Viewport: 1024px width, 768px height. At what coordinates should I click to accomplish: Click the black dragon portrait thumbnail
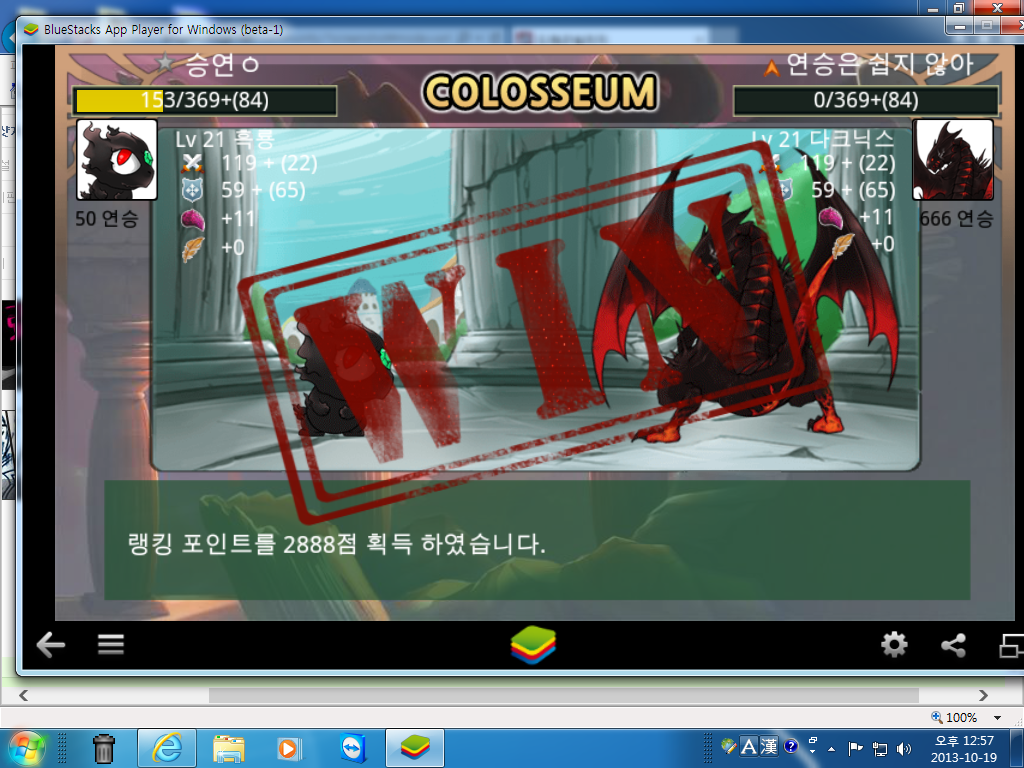coord(117,159)
